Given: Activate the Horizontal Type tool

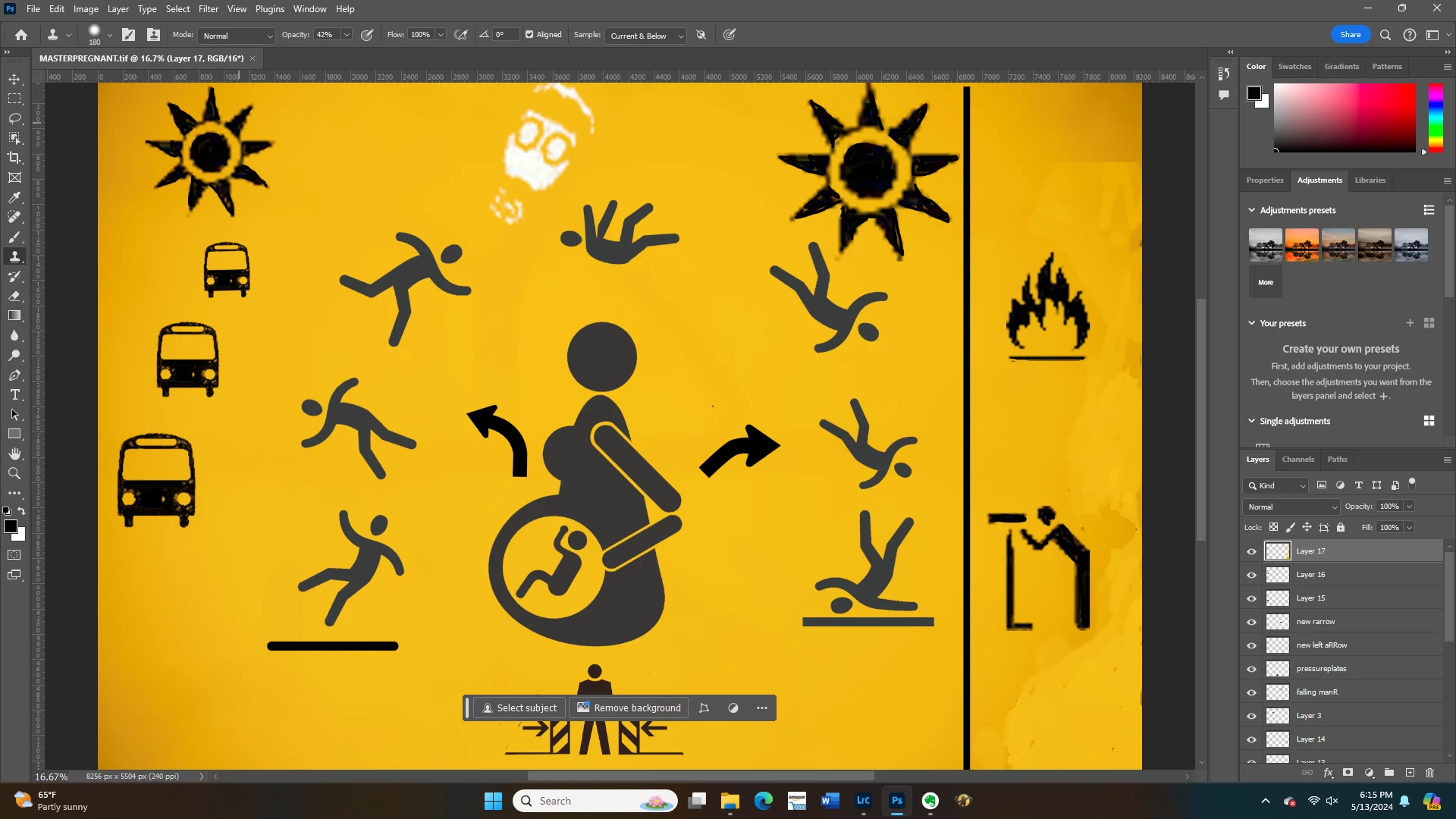Looking at the screenshot, I should click(14, 395).
